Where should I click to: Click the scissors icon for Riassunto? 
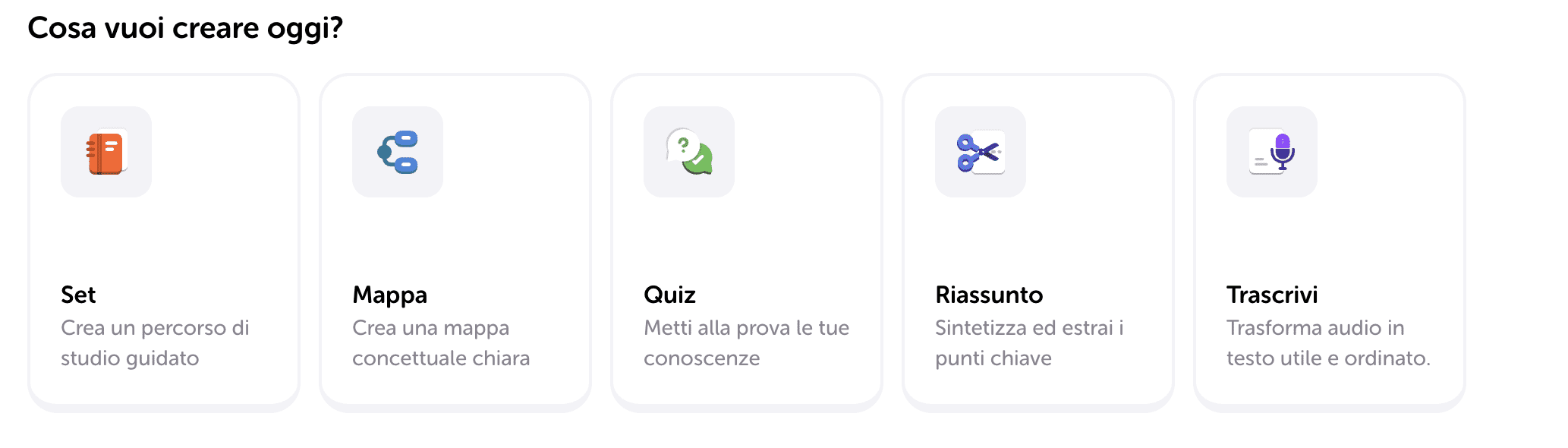980,152
